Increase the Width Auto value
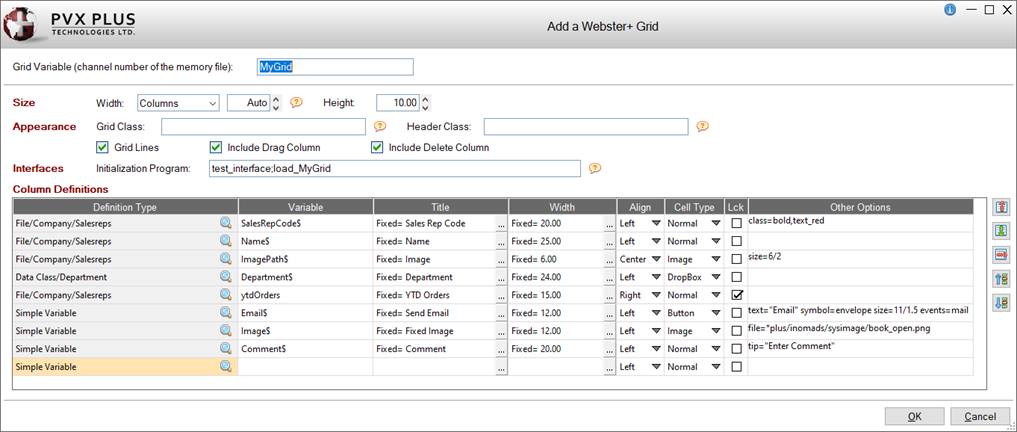The height and width of the screenshot is (432, 1017). [x=276, y=99]
